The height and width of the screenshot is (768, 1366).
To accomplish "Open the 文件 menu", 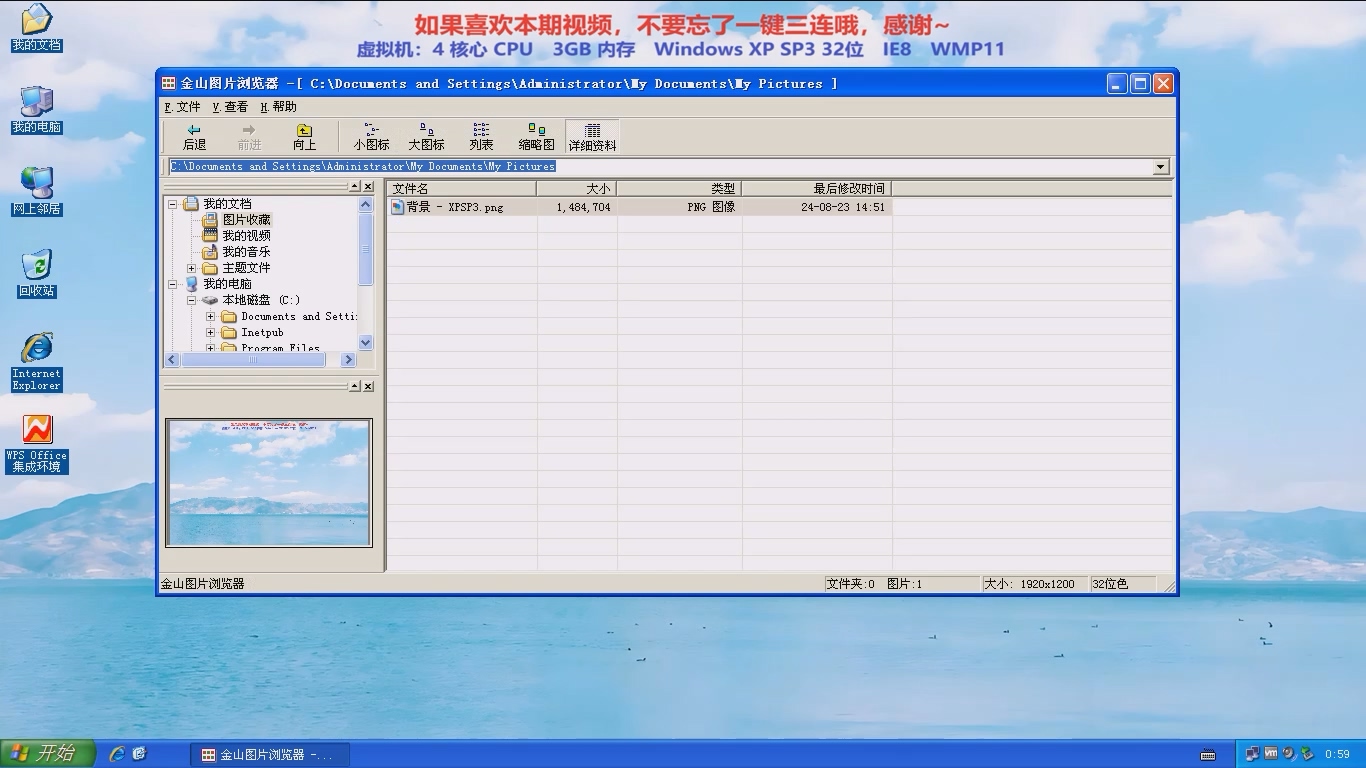I will [x=182, y=107].
